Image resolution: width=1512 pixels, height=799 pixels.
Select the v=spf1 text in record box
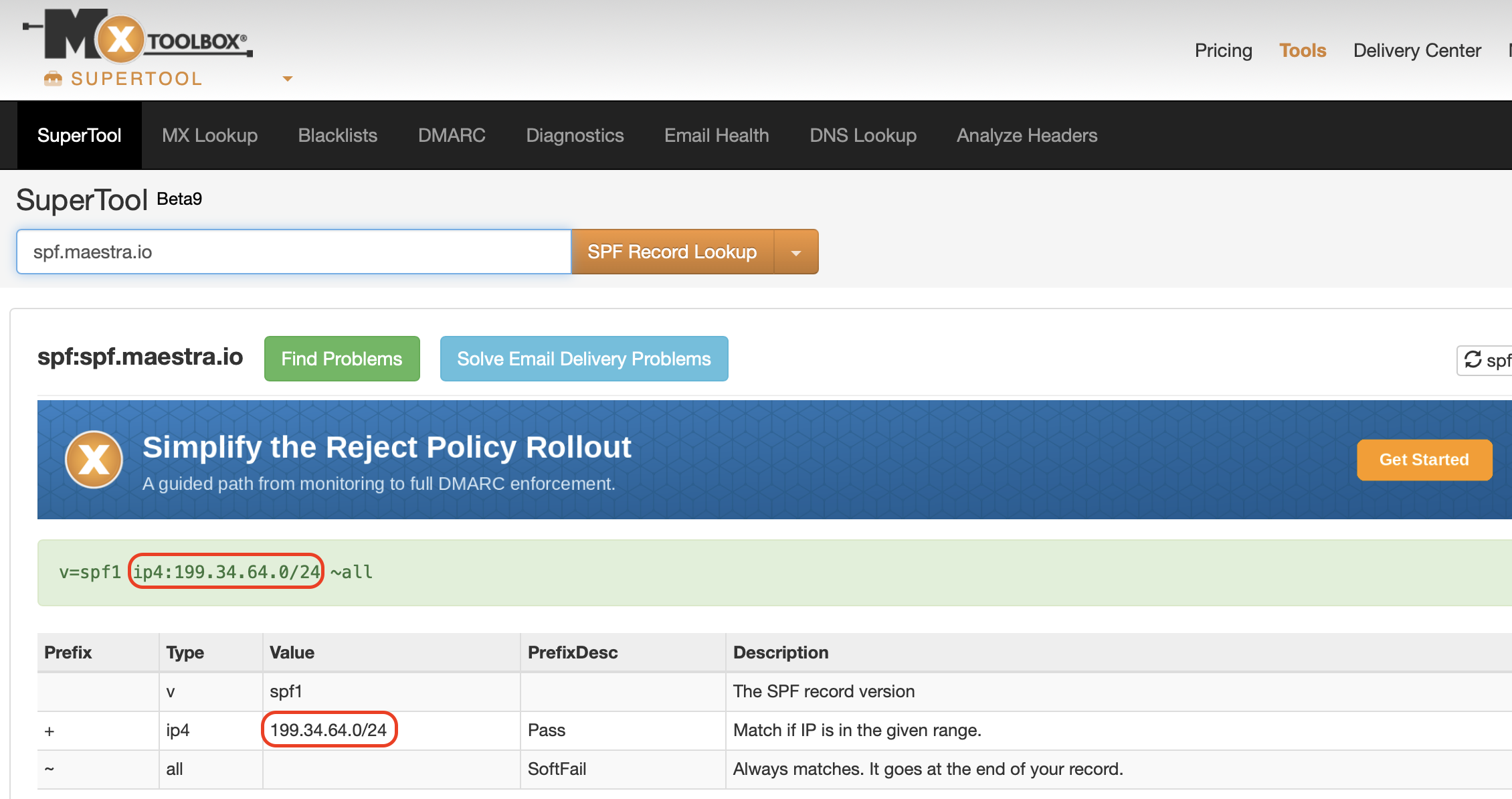pos(90,572)
